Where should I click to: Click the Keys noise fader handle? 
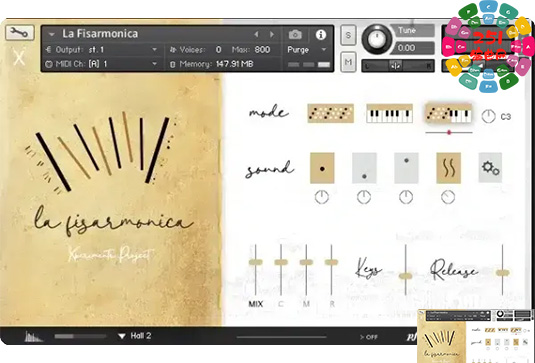coord(405,276)
